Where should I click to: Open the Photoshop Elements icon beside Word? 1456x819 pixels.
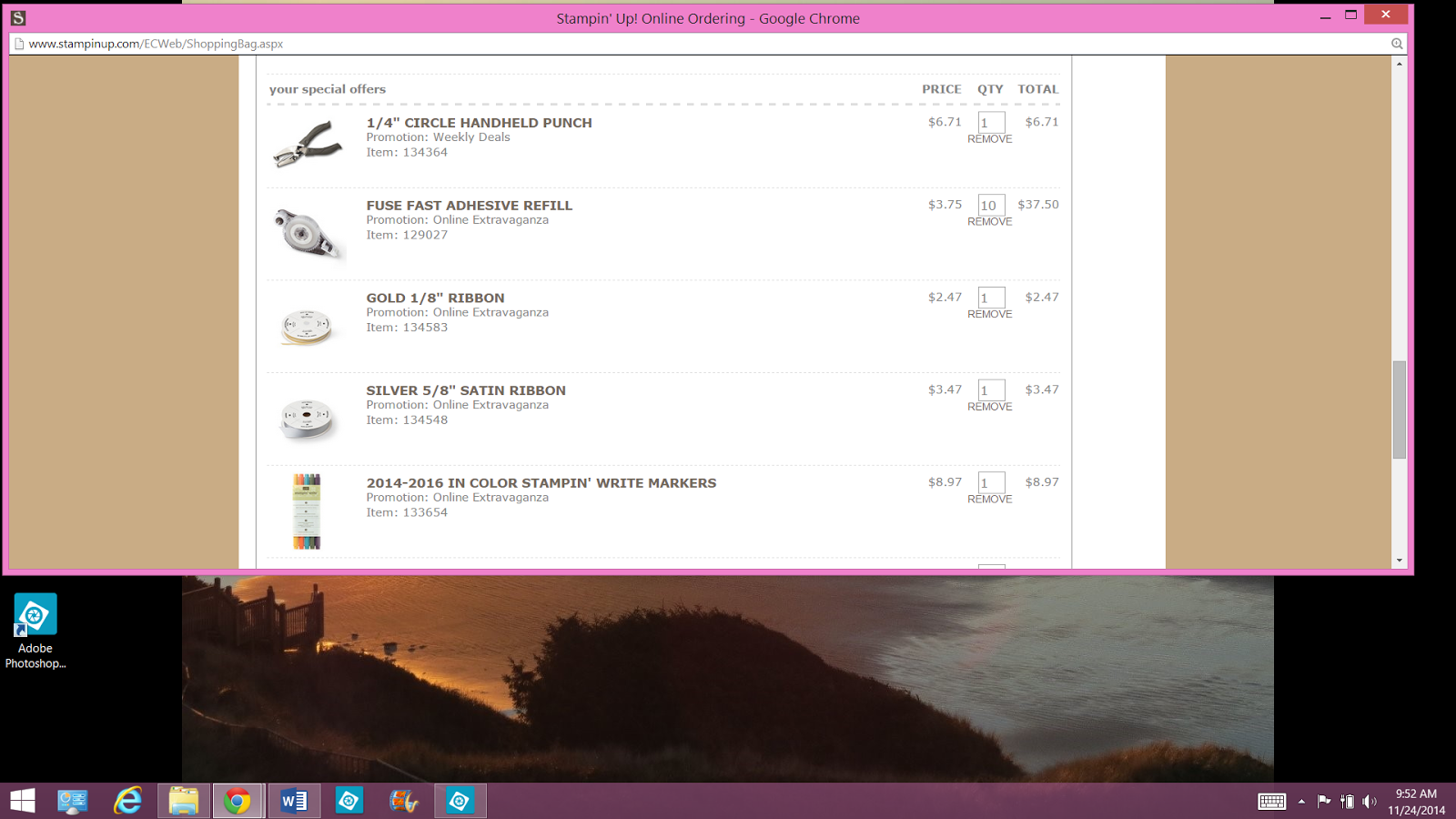(349, 801)
